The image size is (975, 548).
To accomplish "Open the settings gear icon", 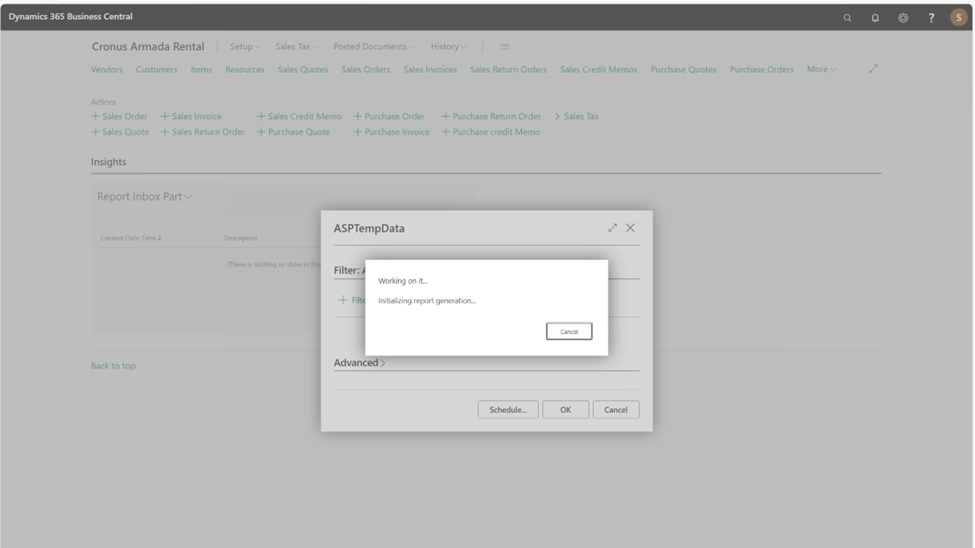I will pos(903,18).
